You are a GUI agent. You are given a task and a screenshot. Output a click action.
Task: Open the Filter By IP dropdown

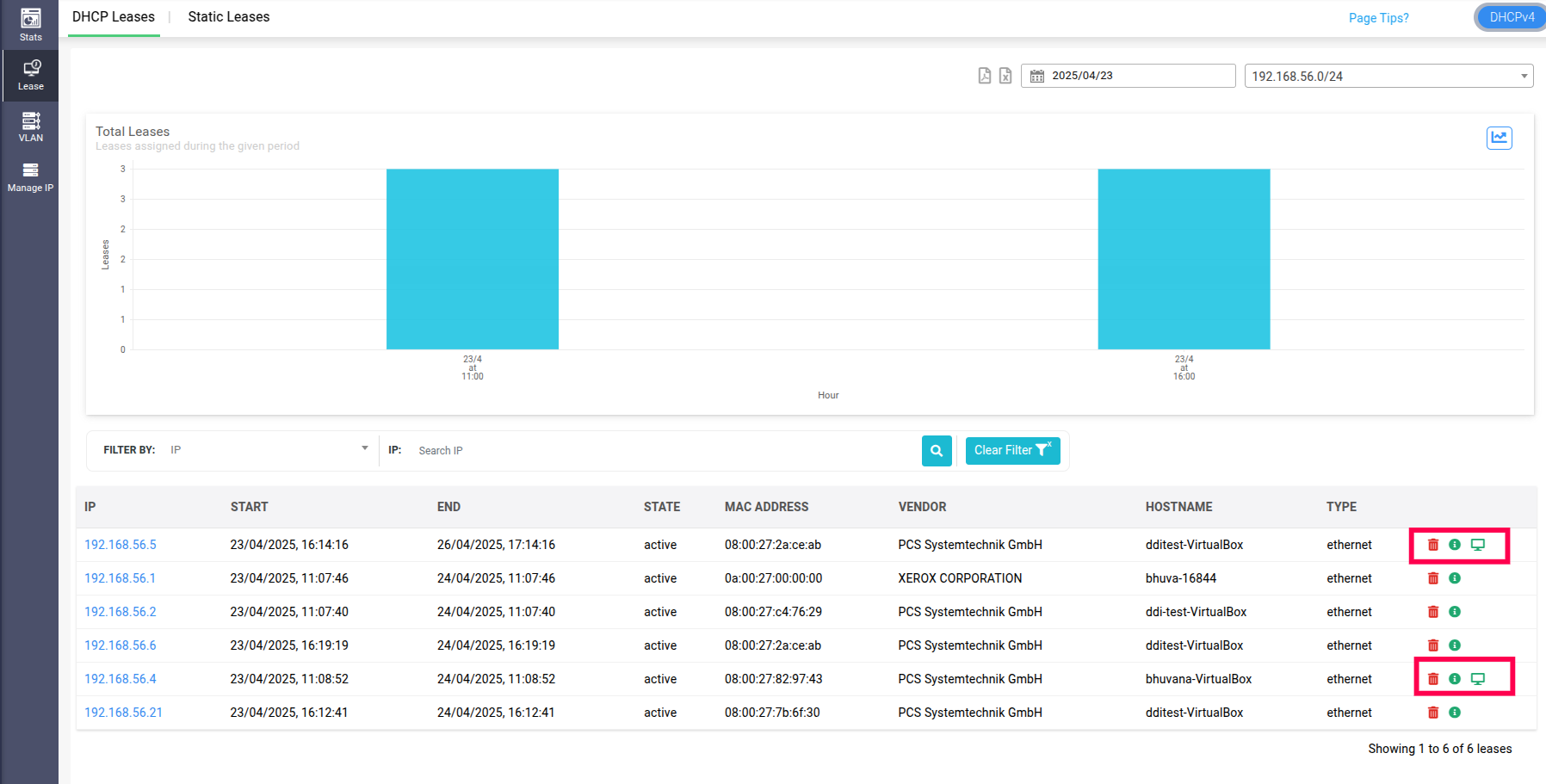click(x=269, y=450)
